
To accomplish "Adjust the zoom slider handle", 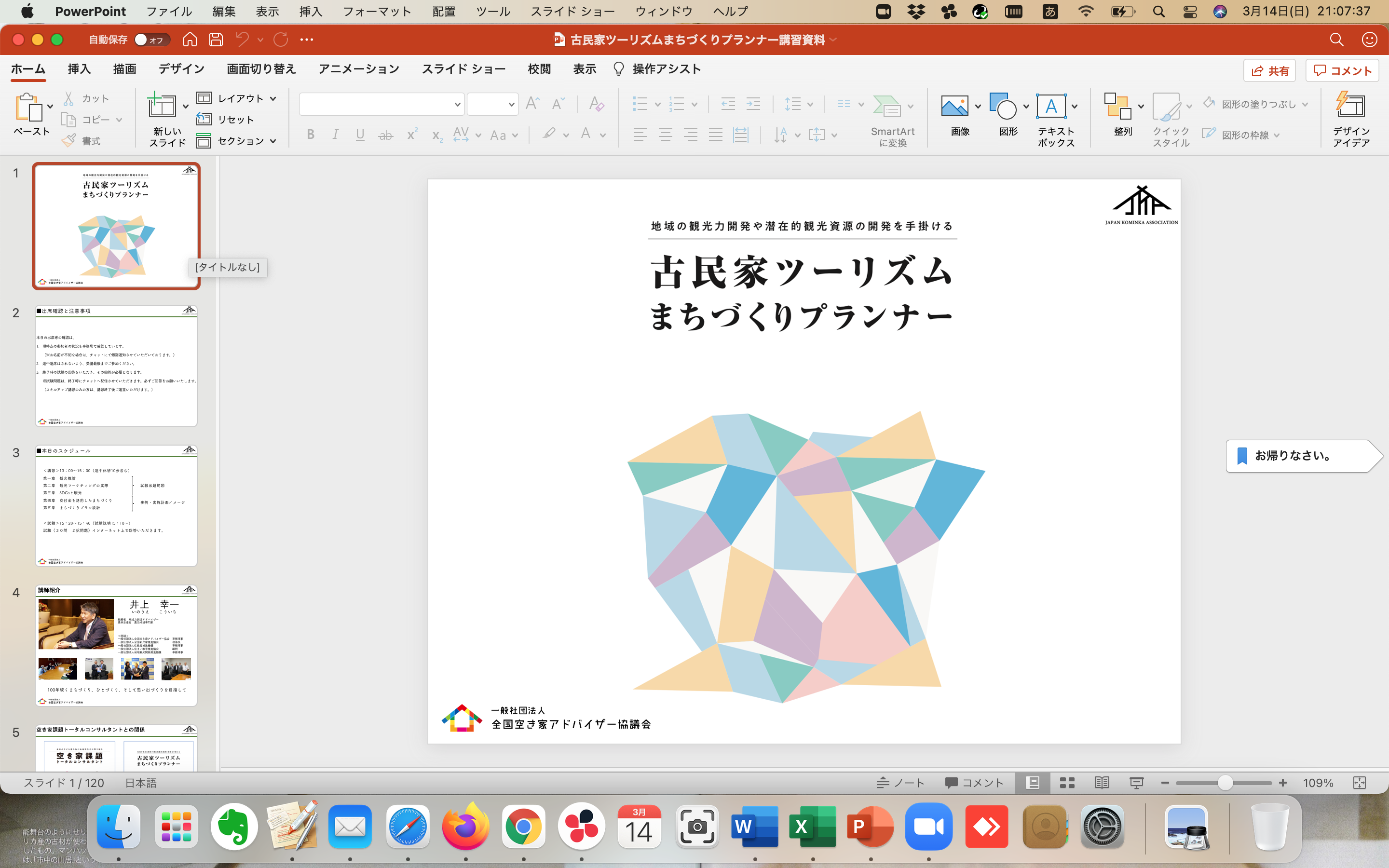I will tap(1225, 783).
